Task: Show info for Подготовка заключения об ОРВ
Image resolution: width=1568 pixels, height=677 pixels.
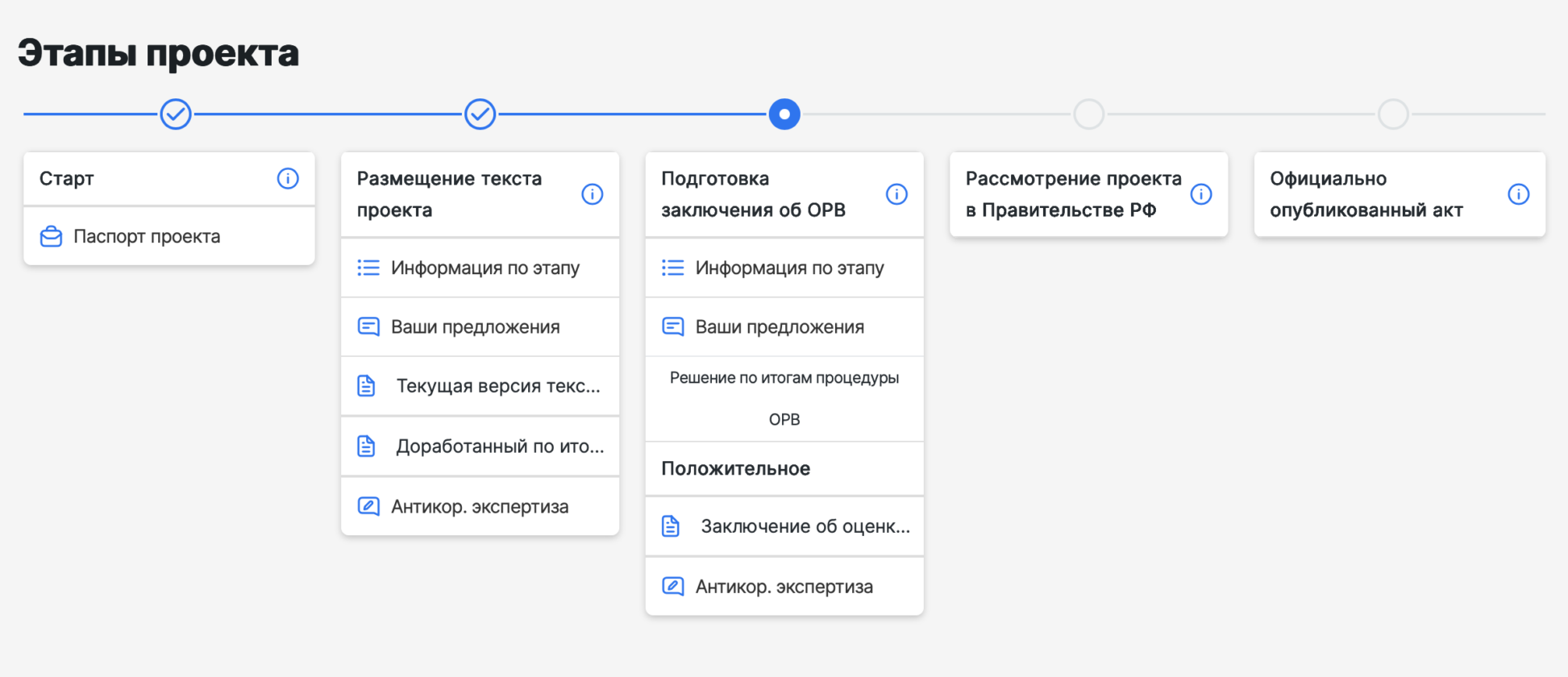Action: click(x=896, y=194)
